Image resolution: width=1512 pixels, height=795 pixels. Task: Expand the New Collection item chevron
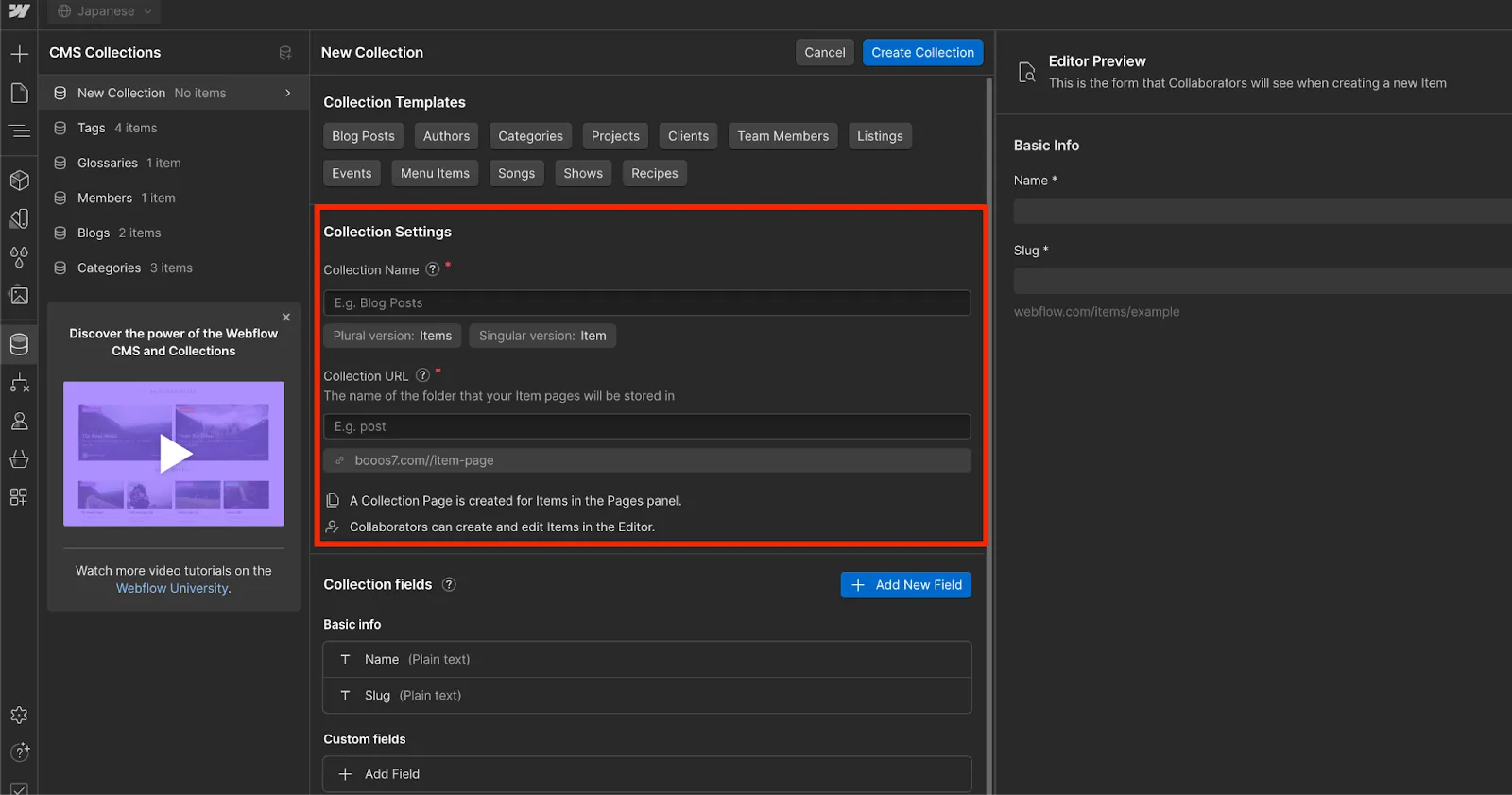click(x=287, y=93)
